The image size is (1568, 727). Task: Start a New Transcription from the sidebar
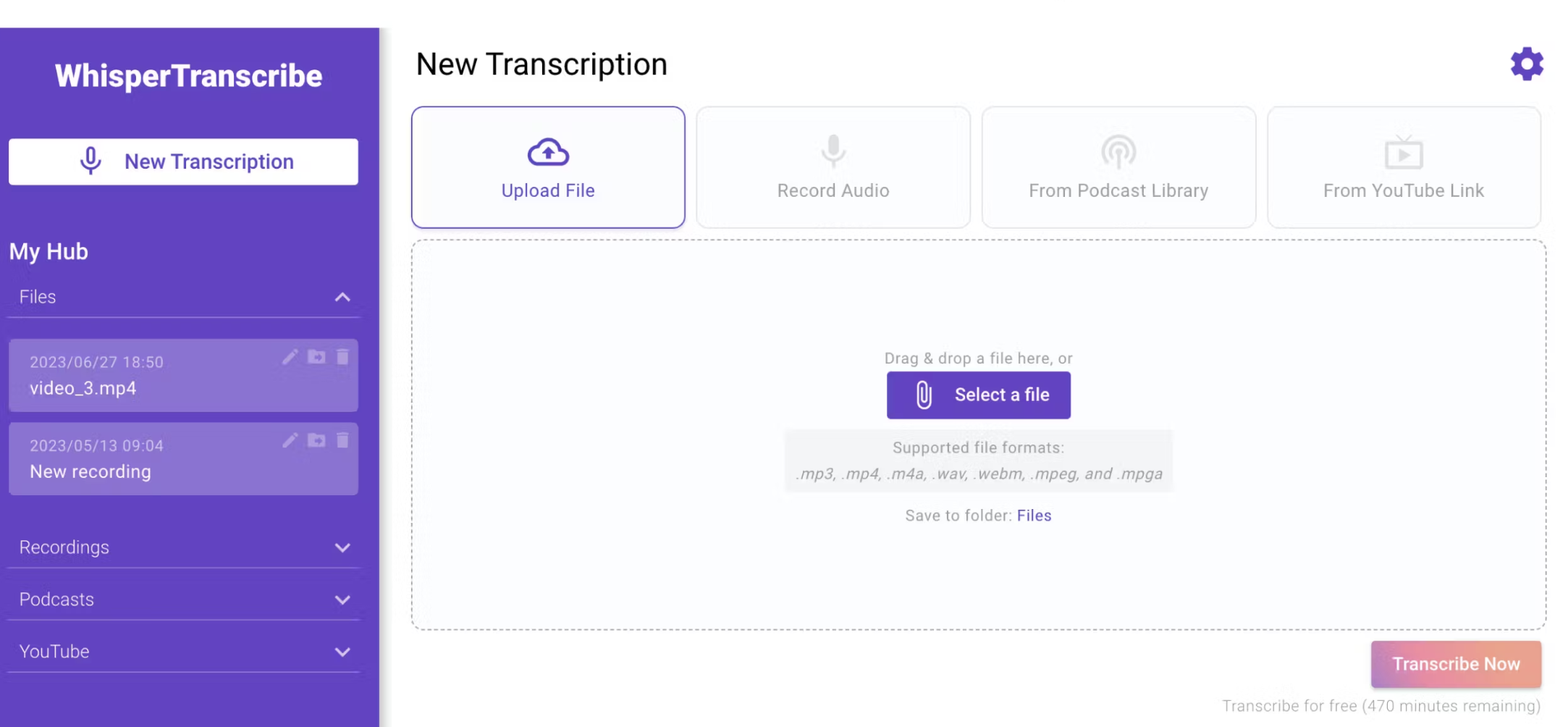tap(183, 161)
